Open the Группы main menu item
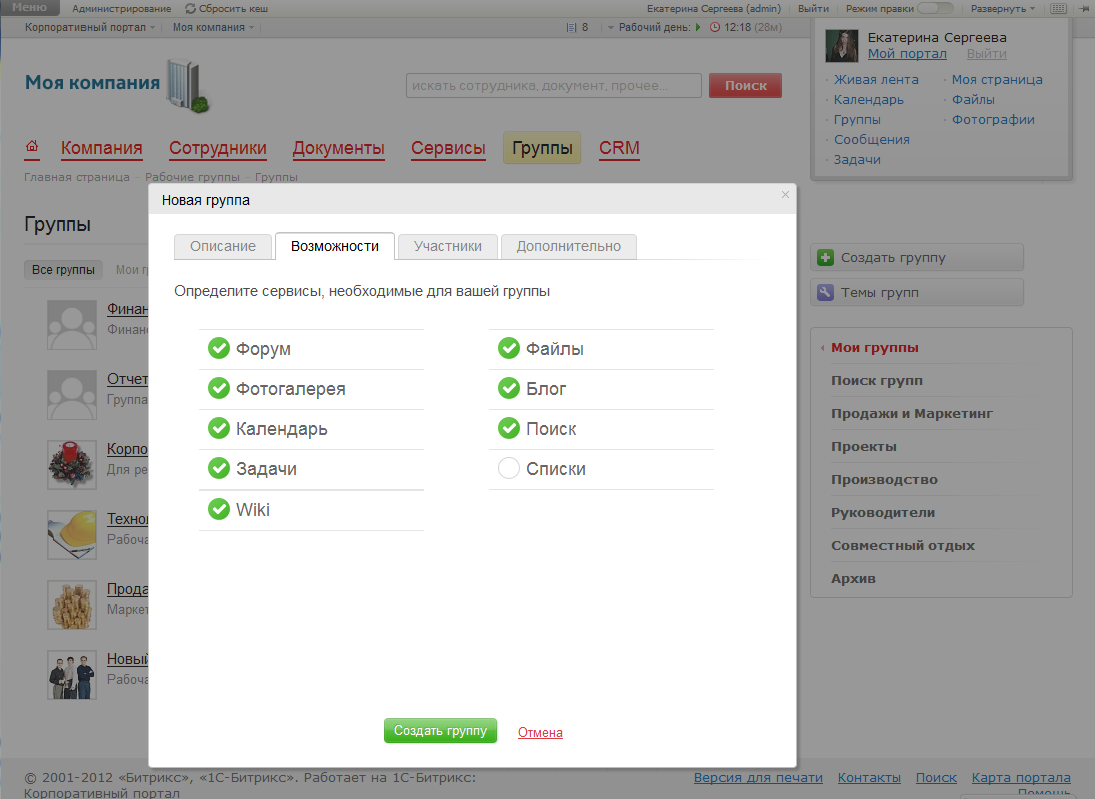Image resolution: width=1095 pixels, height=799 pixels. click(542, 148)
